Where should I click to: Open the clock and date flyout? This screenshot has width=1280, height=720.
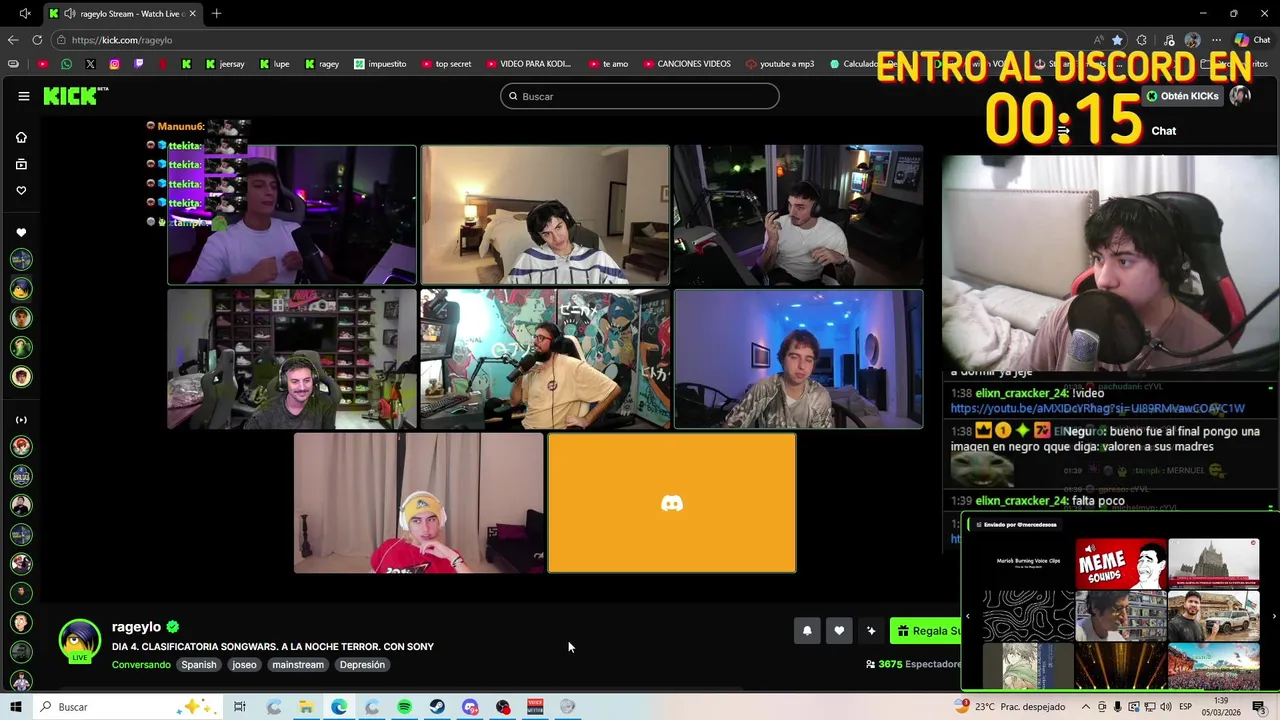tap(1221, 707)
